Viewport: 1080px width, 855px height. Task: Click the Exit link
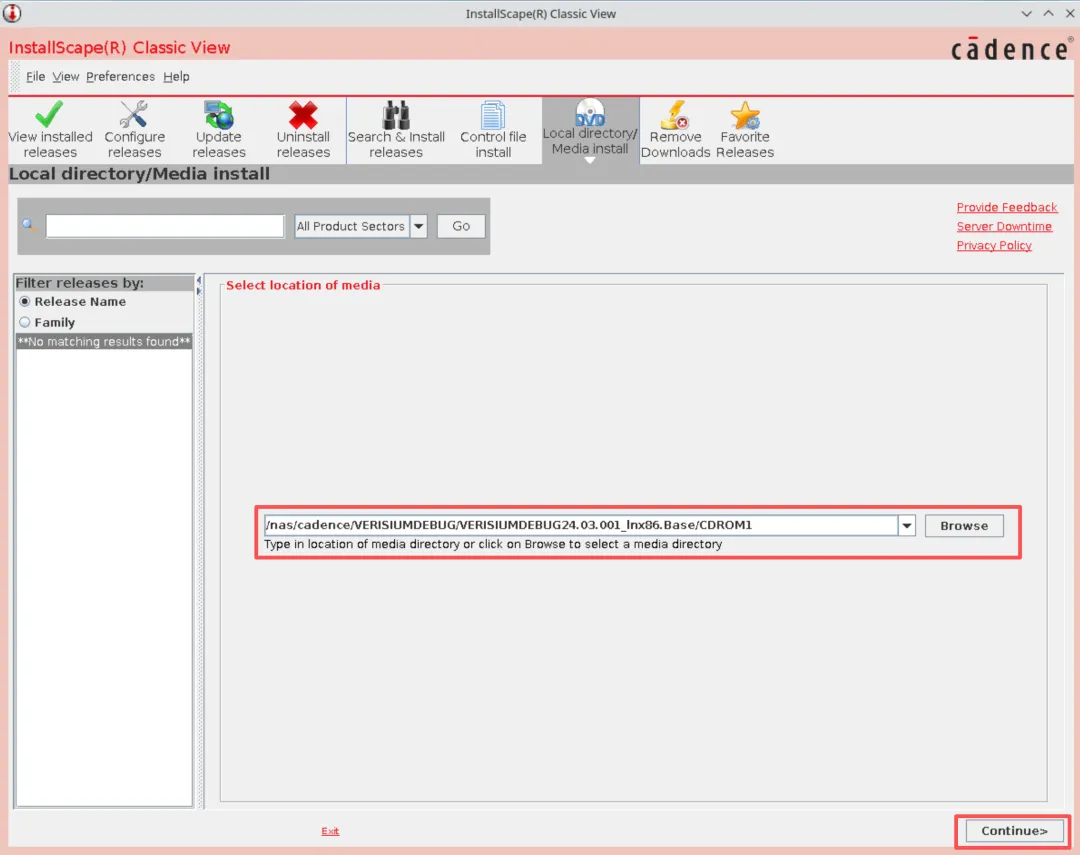coord(330,831)
